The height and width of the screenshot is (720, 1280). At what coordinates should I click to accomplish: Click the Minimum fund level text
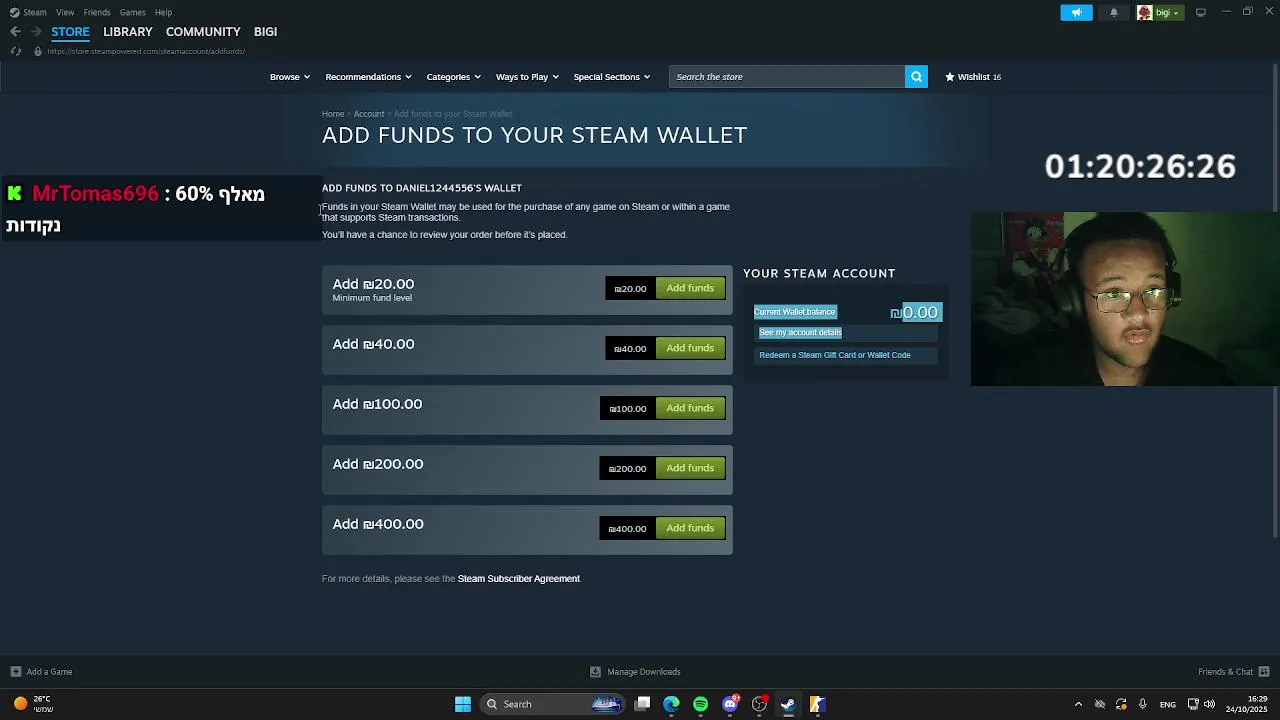coord(372,298)
